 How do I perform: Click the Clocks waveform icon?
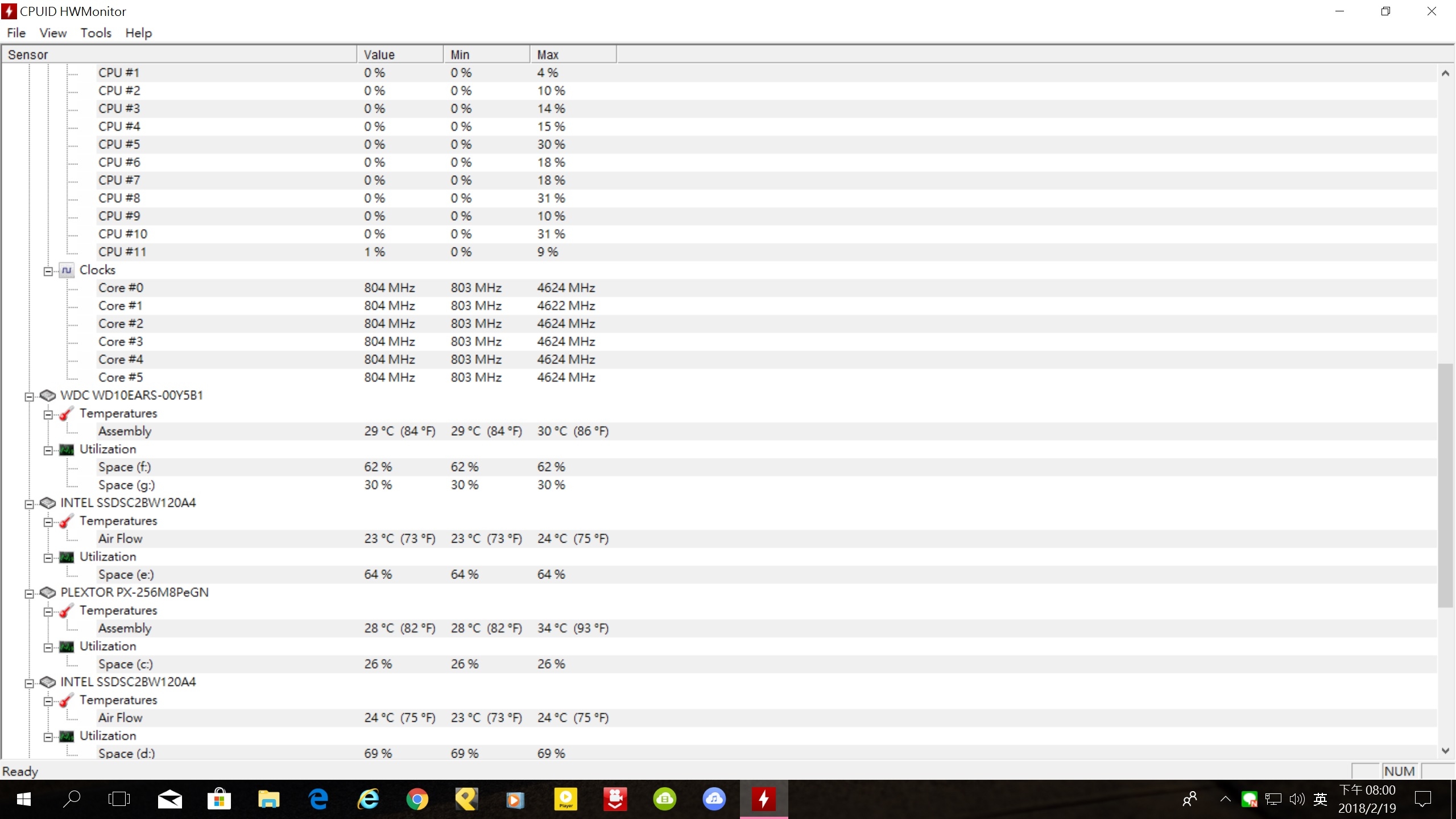[x=67, y=270]
